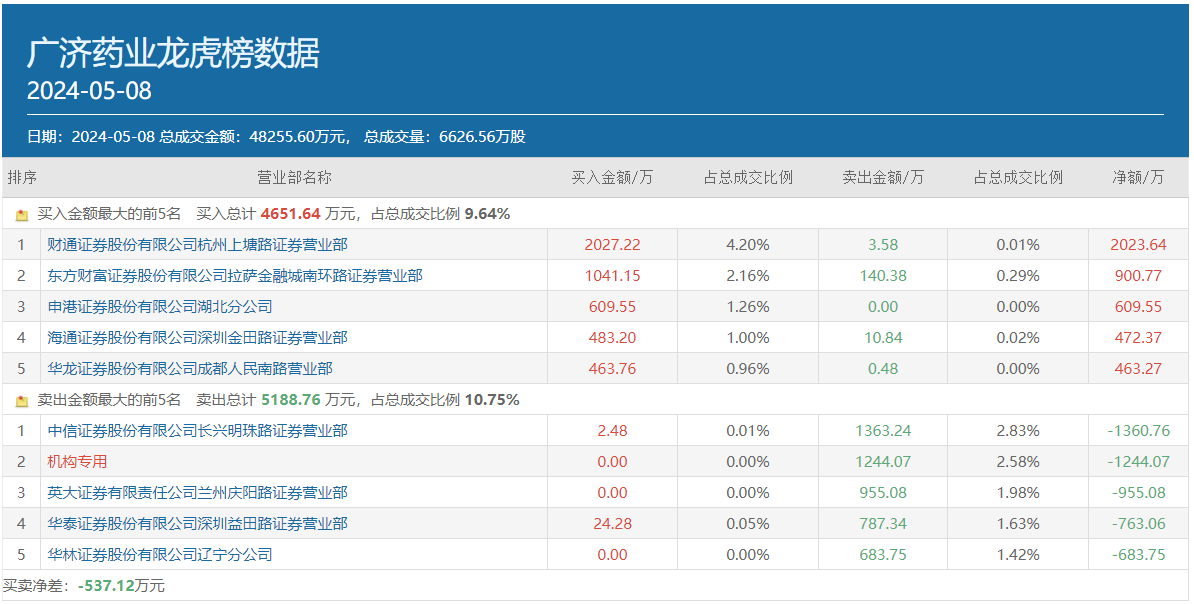Click the 广济药业龙虎榜数据 title
This screenshot has width=1194, height=604.
[173, 53]
